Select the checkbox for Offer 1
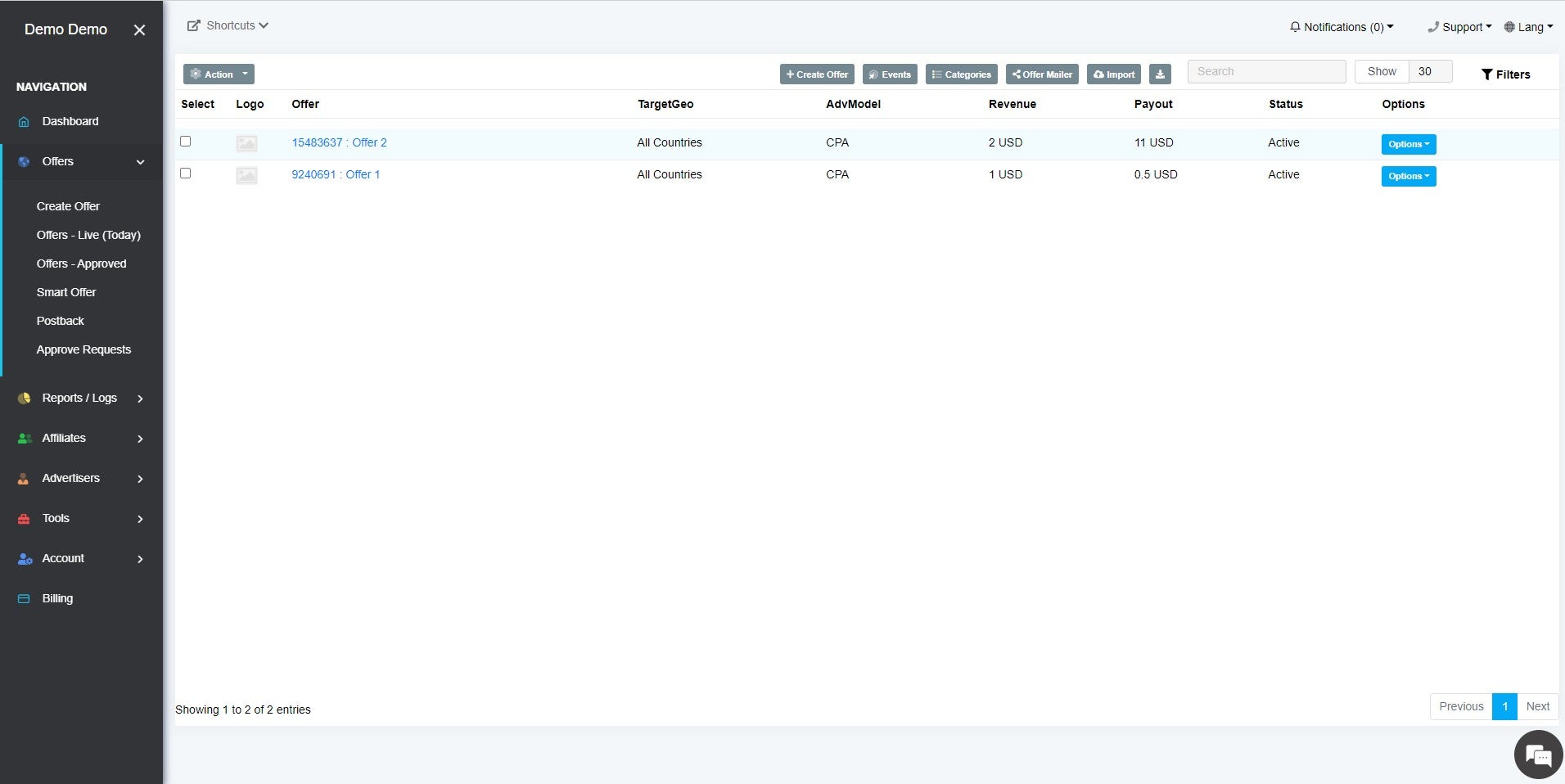 tap(186, 173)
